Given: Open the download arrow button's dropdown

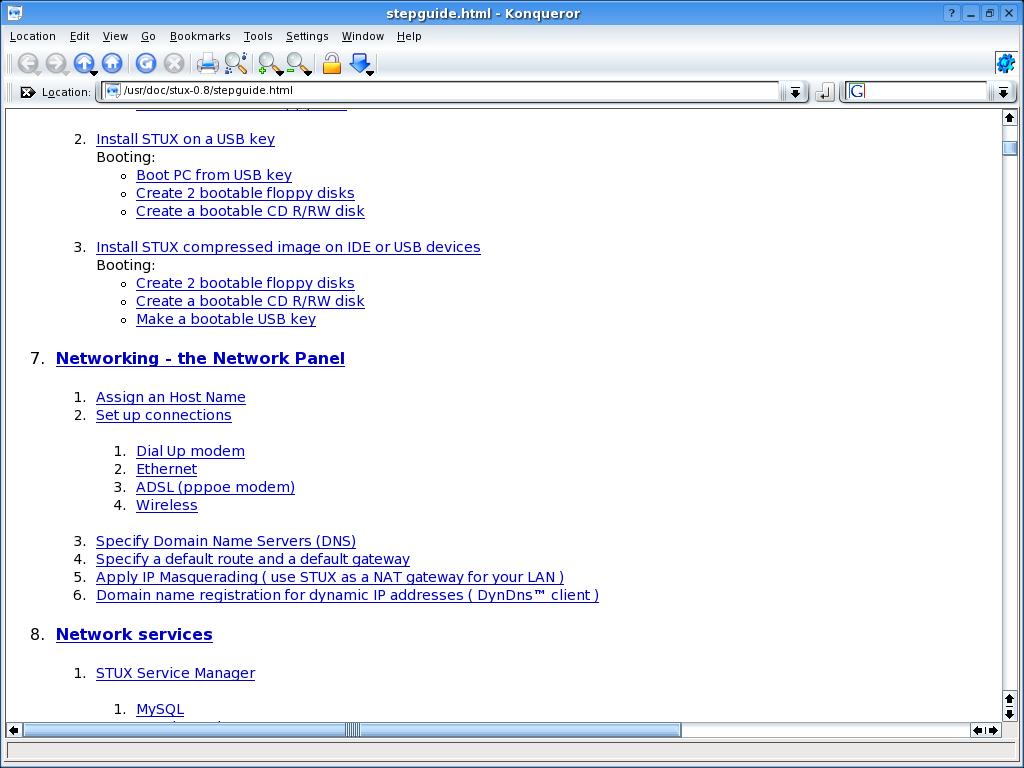Looking at the screenshot, I should [370, 72].
